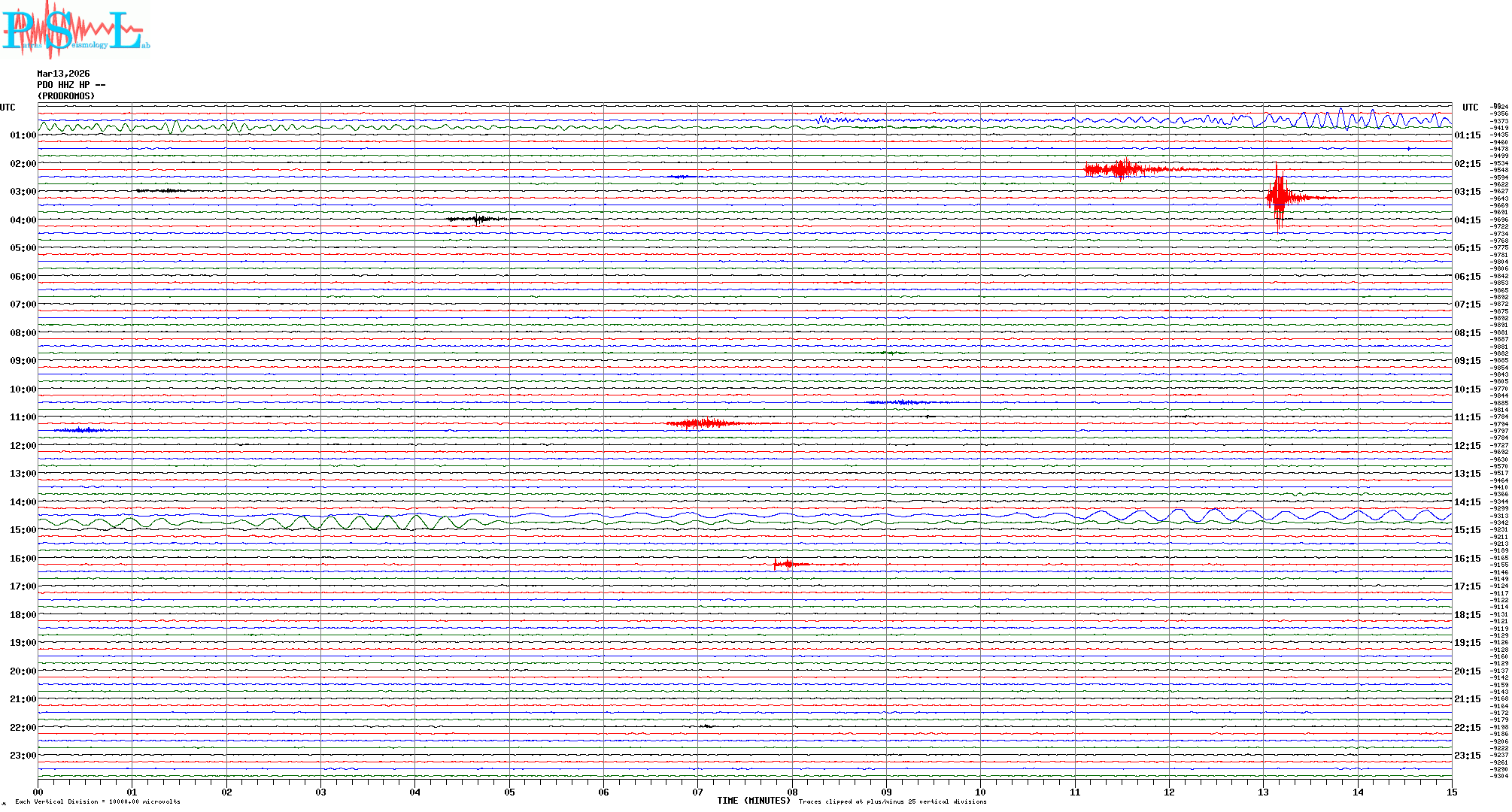This screenshot has width=1512, height=812.
Task: Click the 15 minute tick label on the bottom axis
Action: tap(1452, 792)
